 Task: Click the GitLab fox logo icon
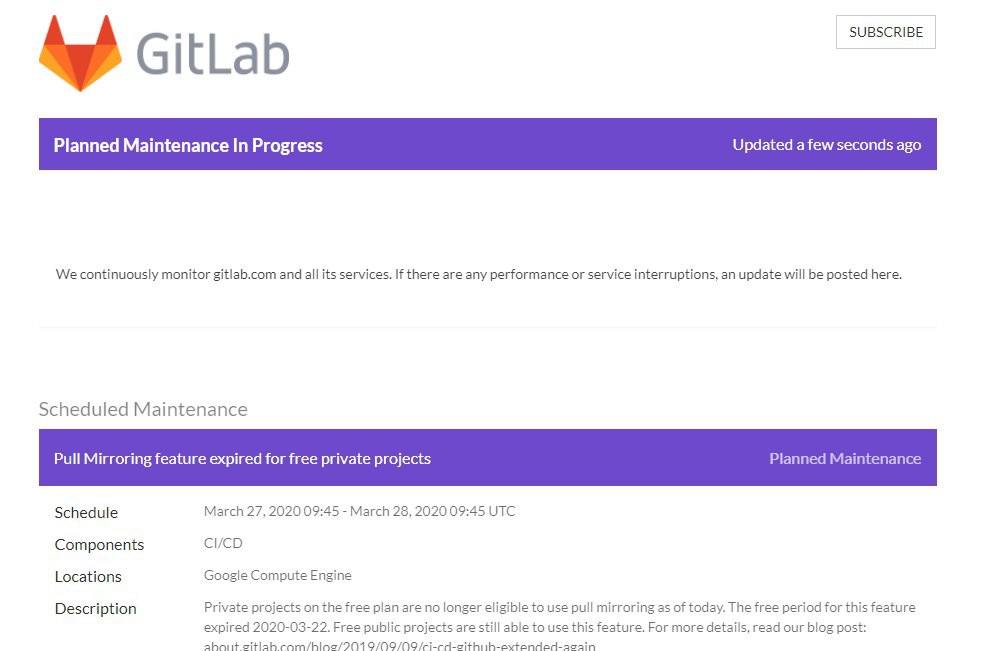click(80, 53)
